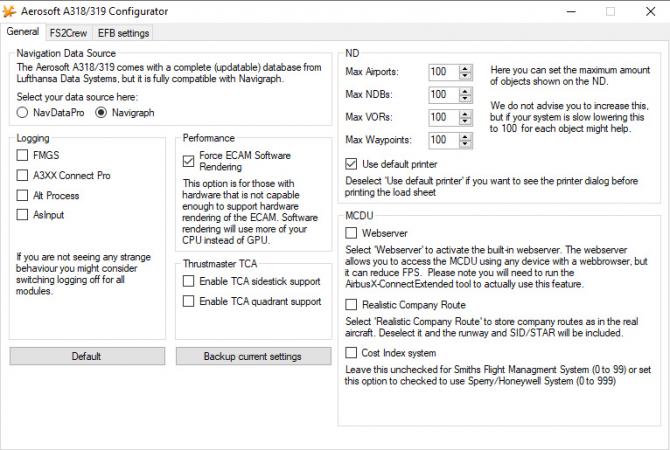This screenshot has height=450, width=670.
Task: Enable the MCDU Webserver checkbox
Action: (x=351, y=233)
